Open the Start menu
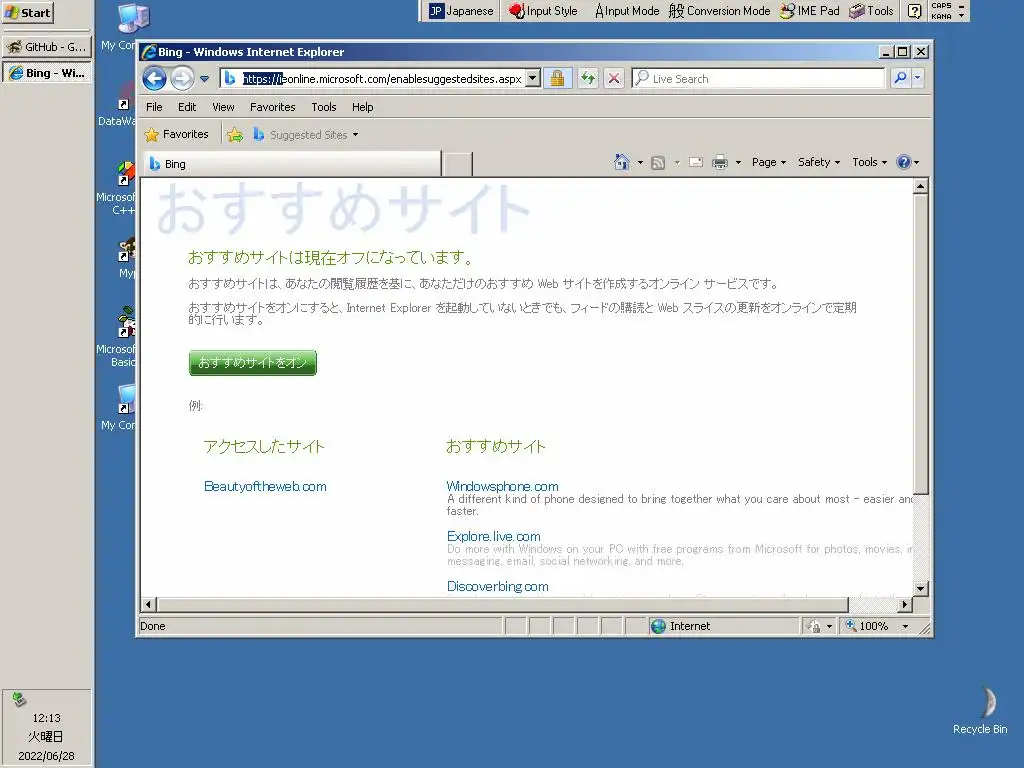The width and height of the screenshot is (1024, 768). [x=27, y=12]
